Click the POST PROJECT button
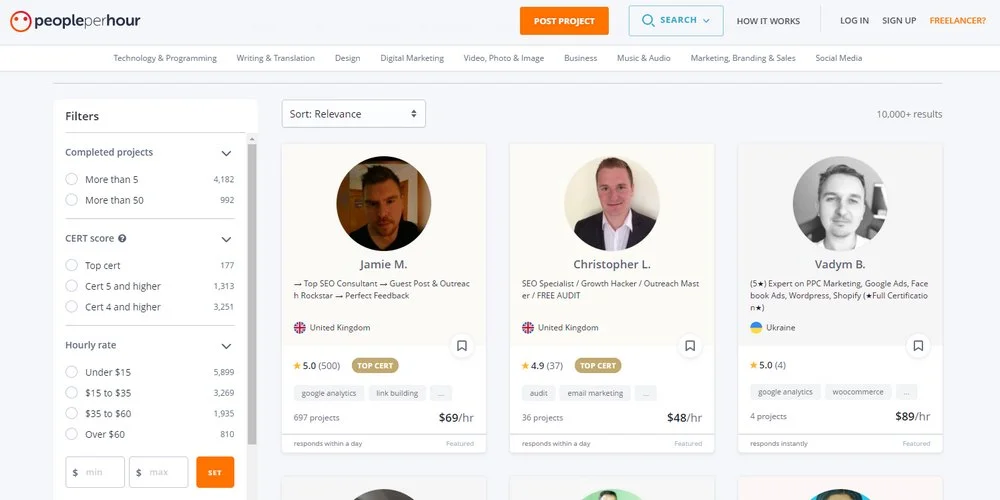Image resolution: width=1000 pixels, height=500 pixels. point(564,21)
